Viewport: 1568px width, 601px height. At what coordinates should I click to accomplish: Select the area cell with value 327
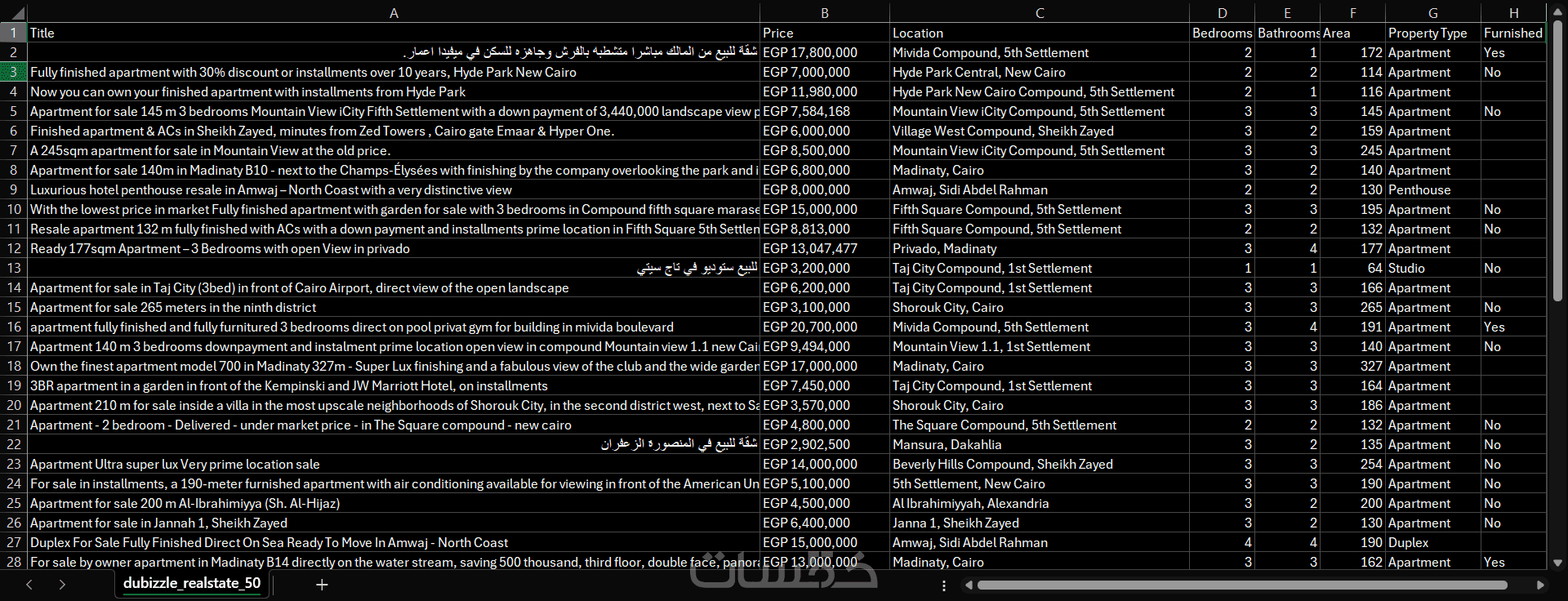(x=1352, y=366)
